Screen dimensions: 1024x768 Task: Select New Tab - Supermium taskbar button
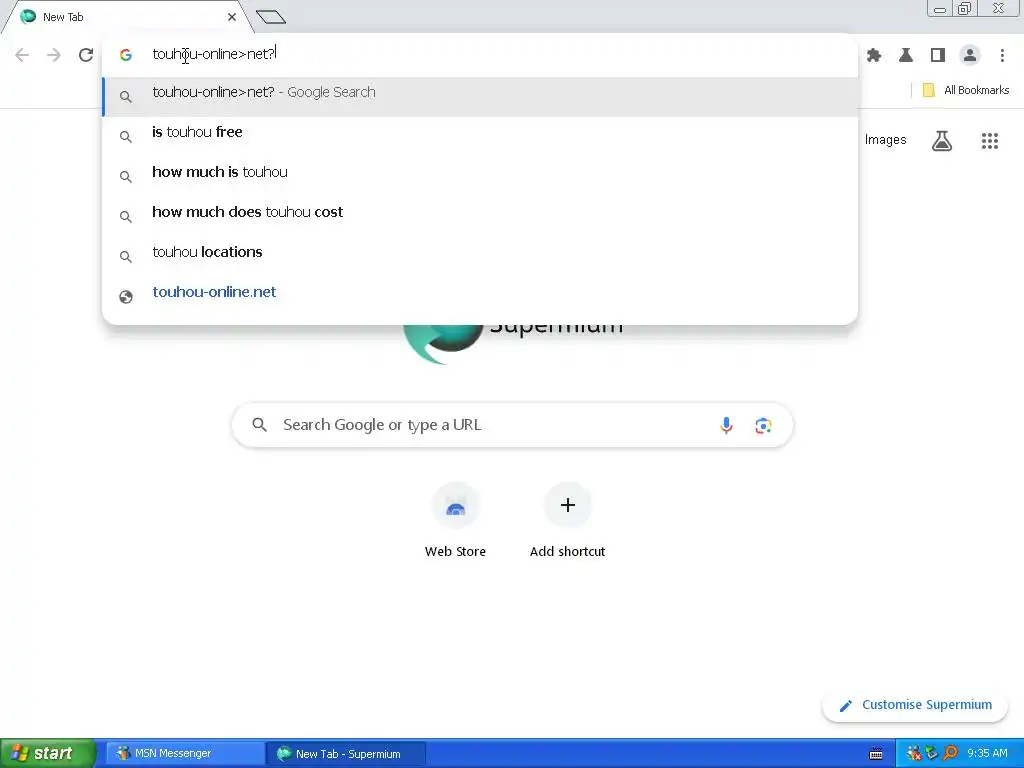[346, 754]
